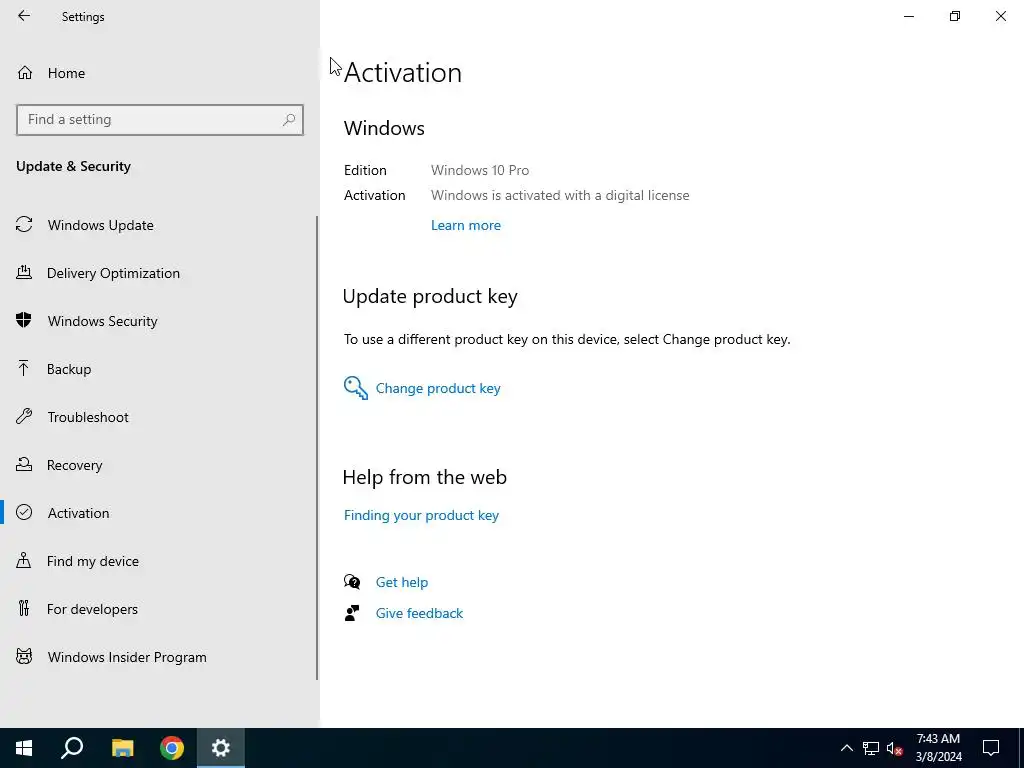Screen dimensions: 1024x768
Task: Minimize the Settings window
Action: (909, 16)
